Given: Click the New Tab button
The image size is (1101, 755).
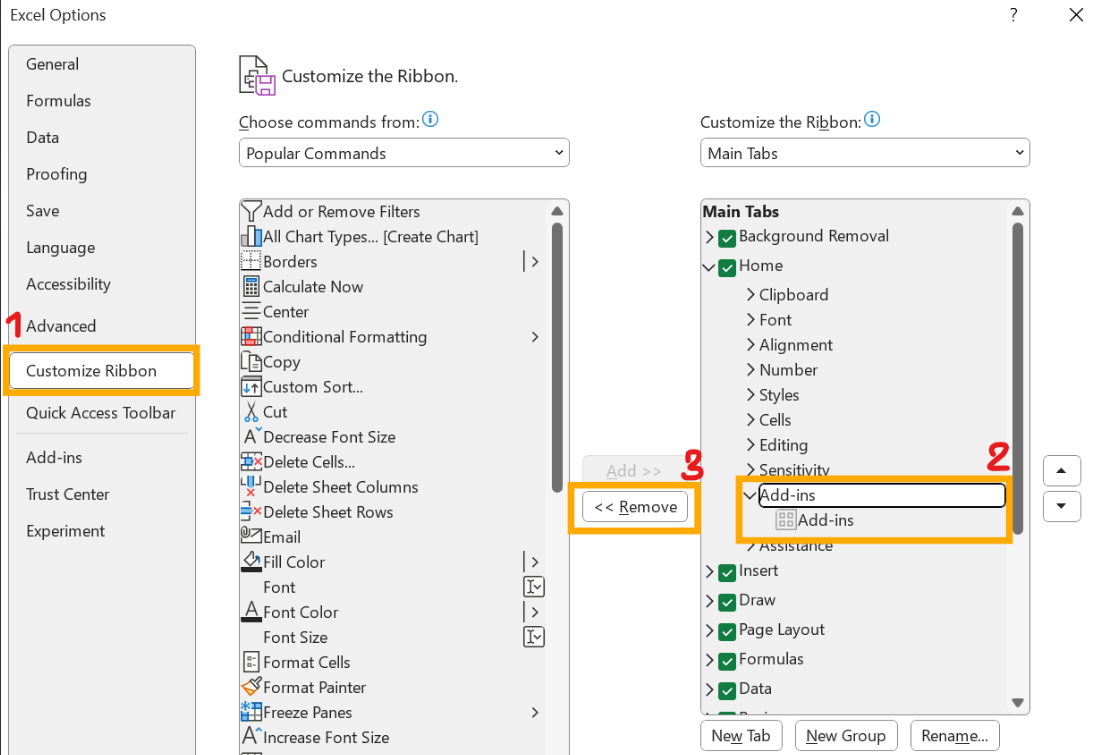Looking at the screenshot, I should pos(741,735).
